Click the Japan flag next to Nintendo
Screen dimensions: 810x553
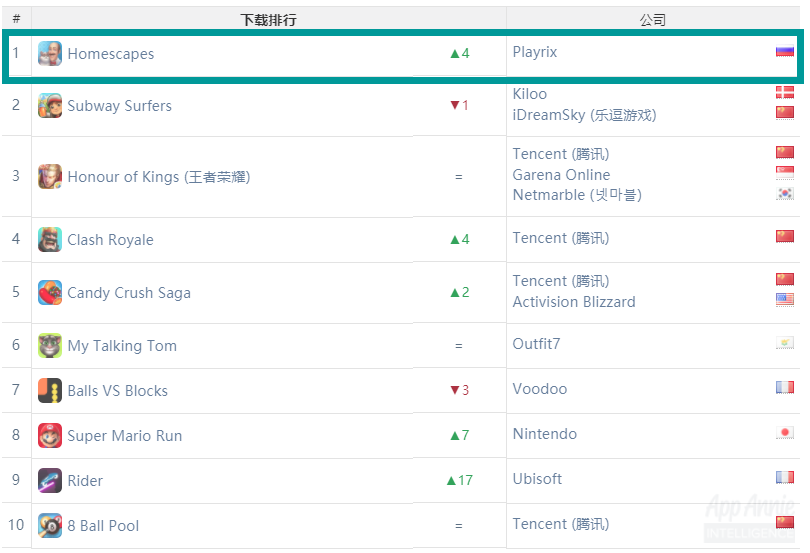click(x=785, y=433)
